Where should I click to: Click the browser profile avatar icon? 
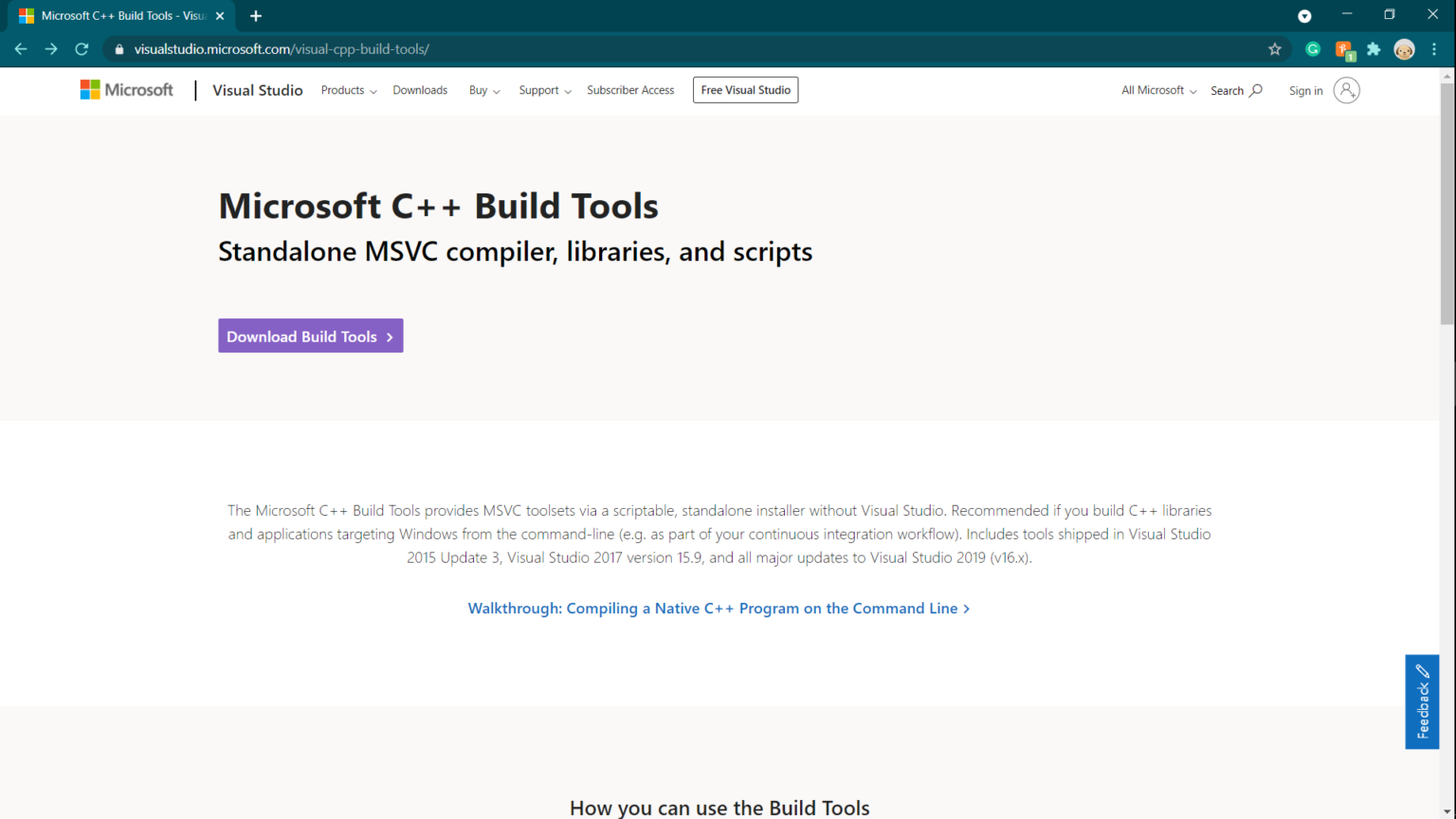click(x=1404, y=48)
